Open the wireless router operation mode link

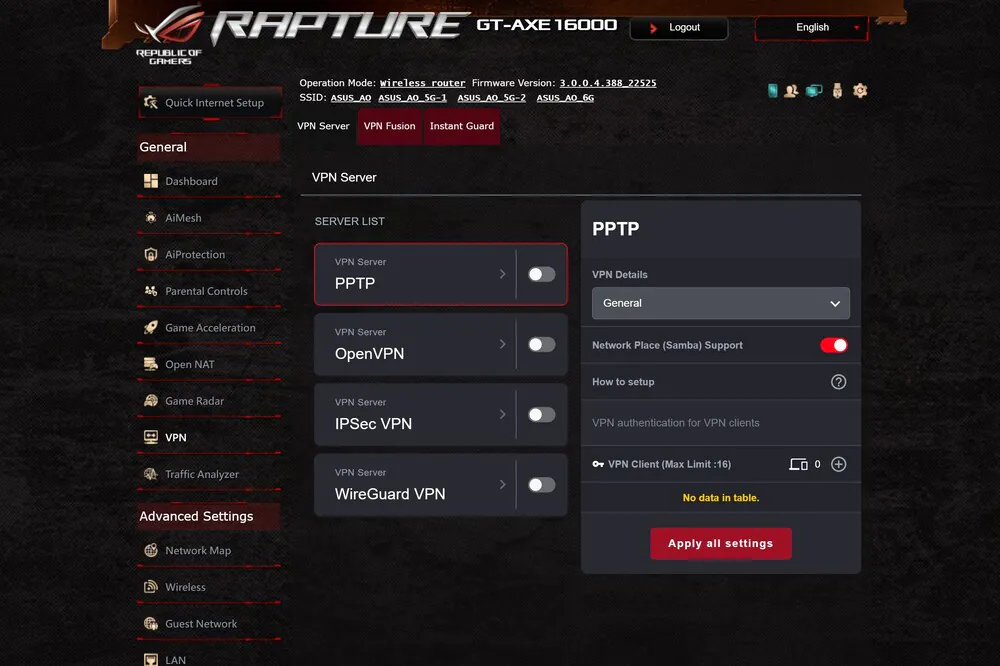(422, 83)
